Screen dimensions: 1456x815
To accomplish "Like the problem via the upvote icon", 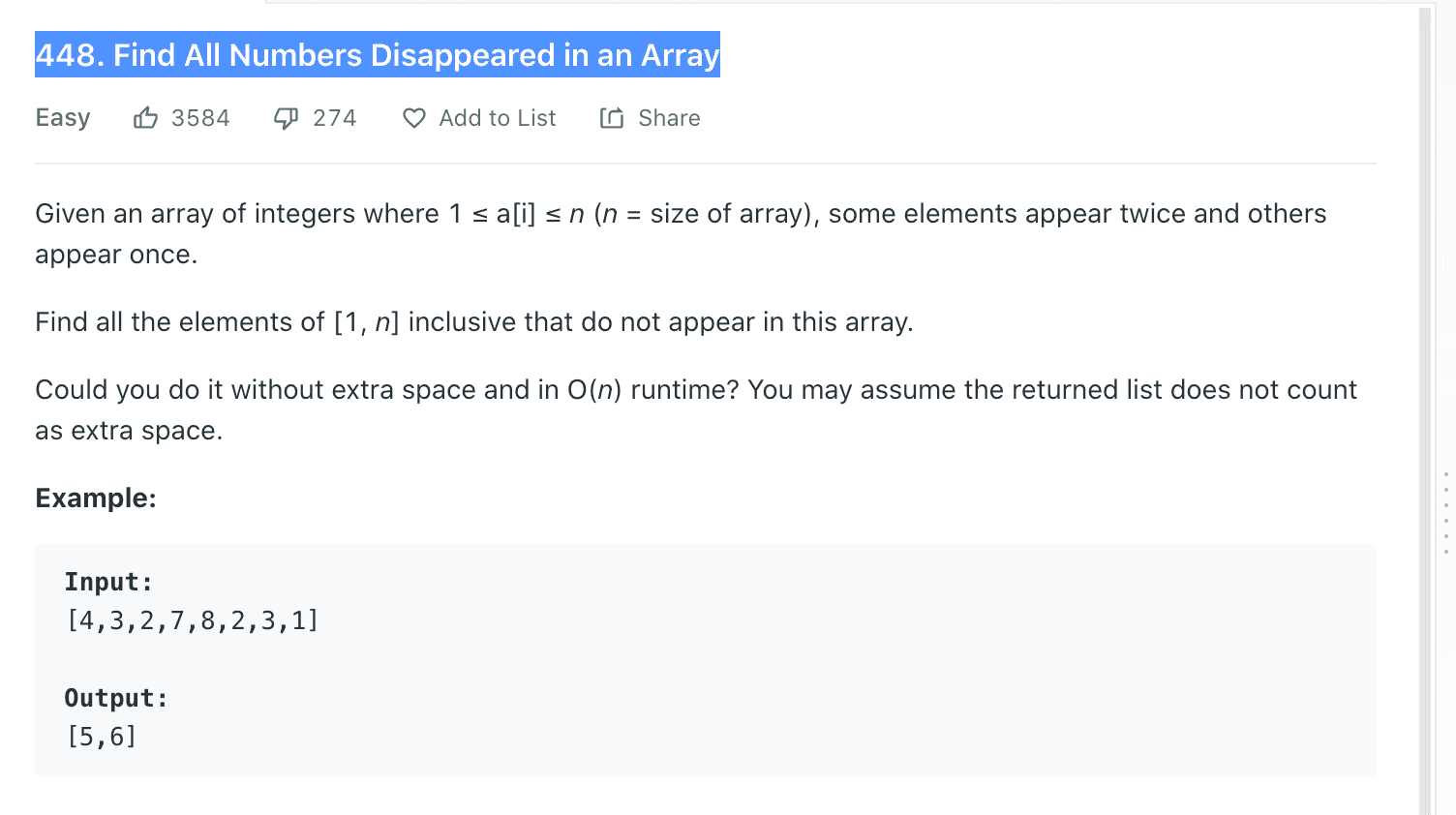I will coord(146,117).
